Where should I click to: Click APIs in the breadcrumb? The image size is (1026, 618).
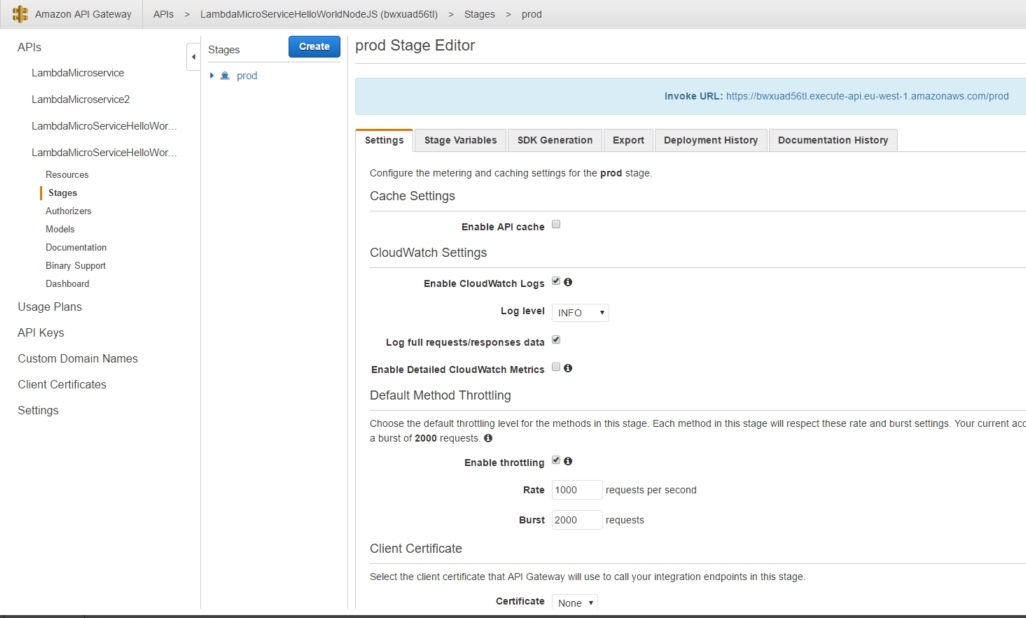(164, 14)
